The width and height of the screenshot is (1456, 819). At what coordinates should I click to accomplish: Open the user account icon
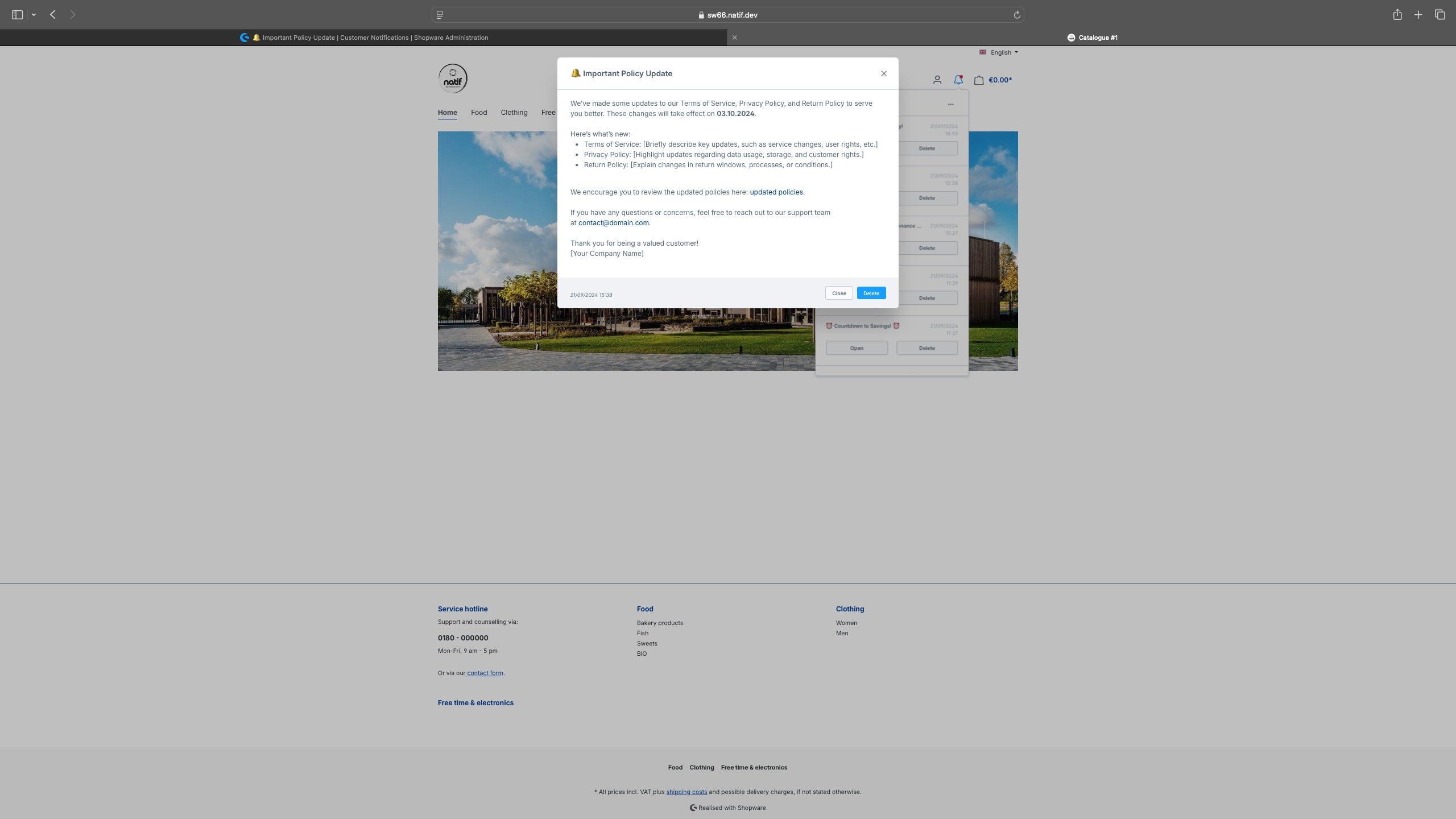[x=937, y=80]
